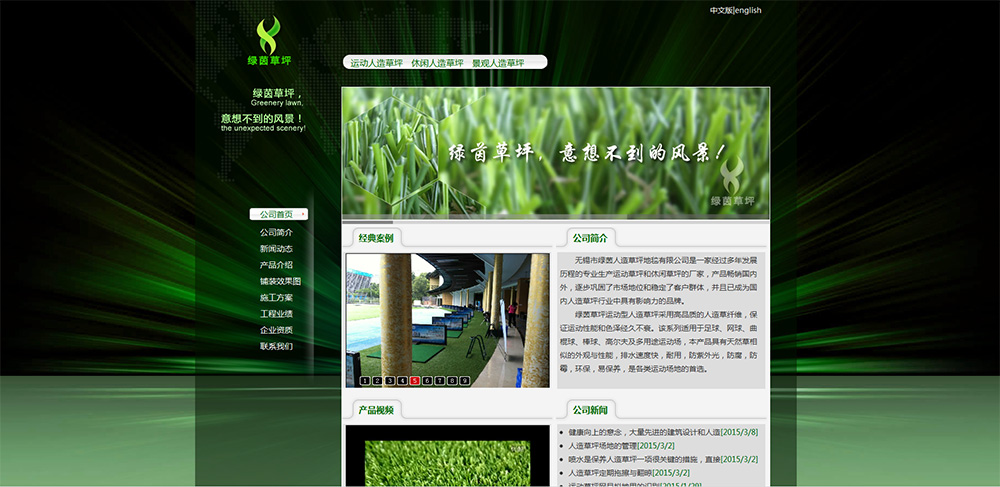Image resolution: width=1000 pixels, height=487 pixels.
Task: Switch to 中文版 language
Action: click(721, 10)
